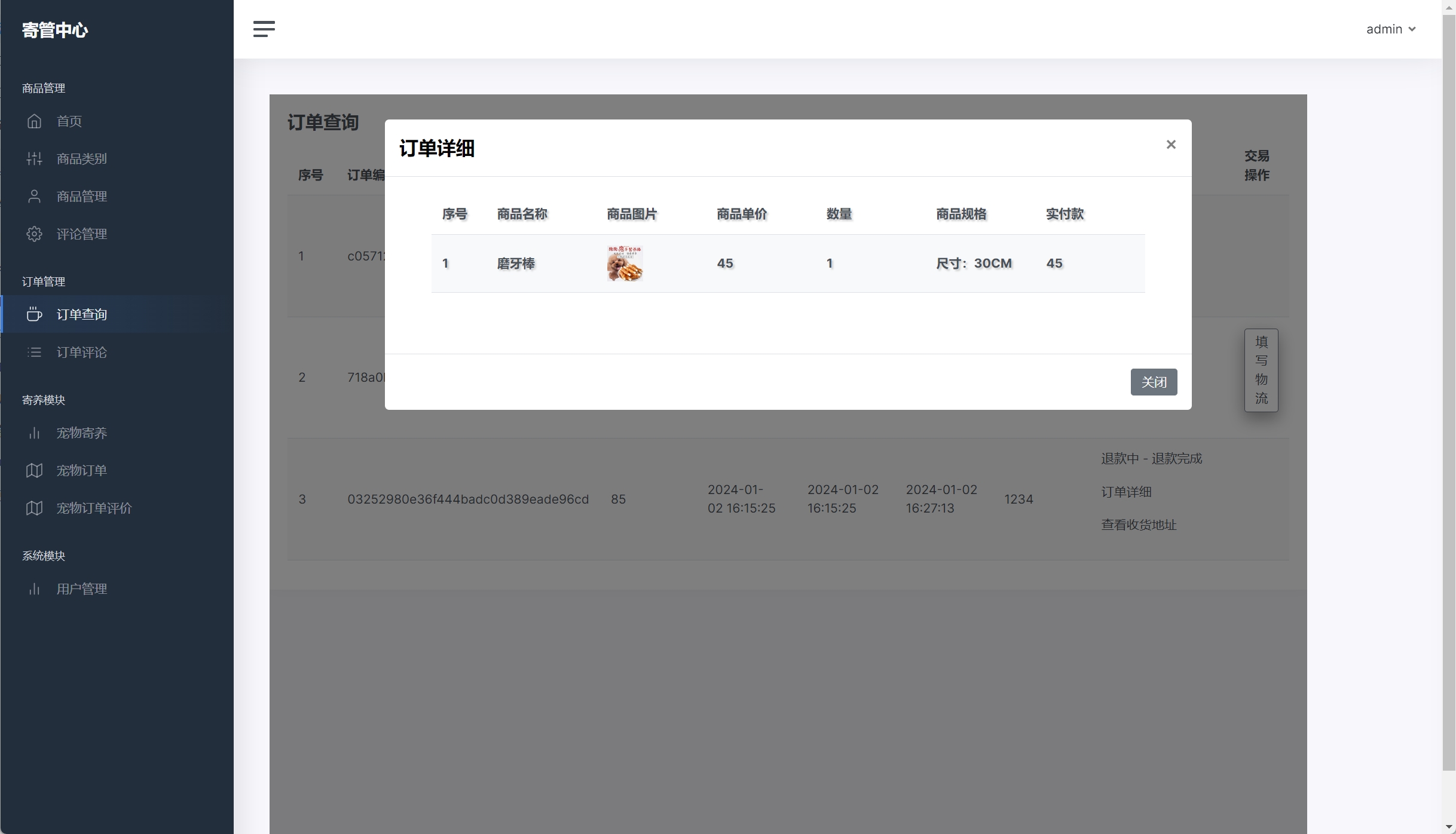Screen dimensions: 1456x834
Task: Click the 磨牙棒 product thumbnail image
Action: [x=625, y=263]
